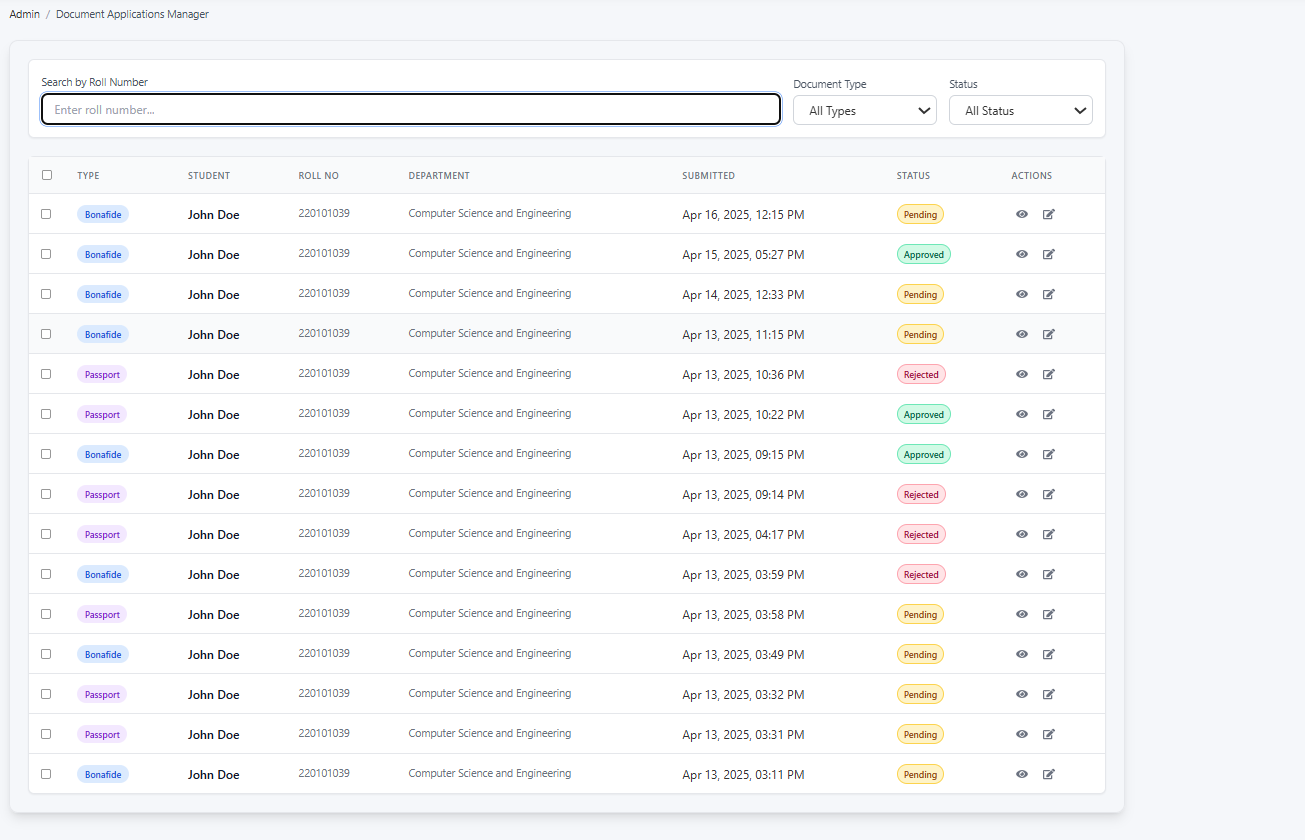Select the Apr 16, 12:15 PM row checkbox
This screenshot has width=1305, height=840.
pyautogui.click(x=46, y=214)
